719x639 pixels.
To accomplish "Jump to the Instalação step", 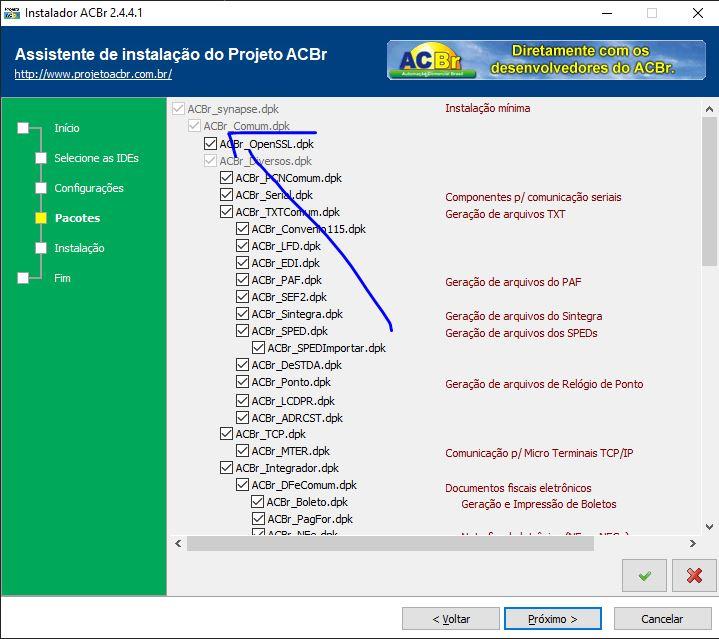I will [79, 248].
